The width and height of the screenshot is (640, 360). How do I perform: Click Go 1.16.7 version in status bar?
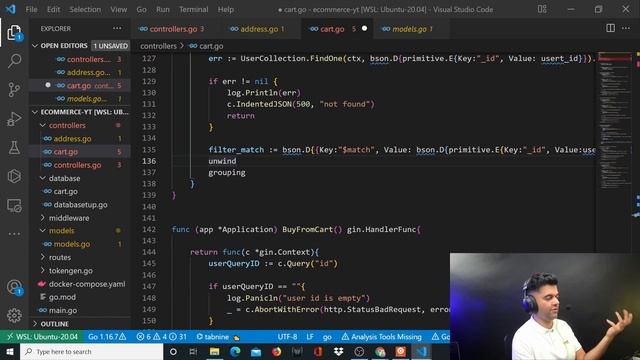click(x=107, y=337)
